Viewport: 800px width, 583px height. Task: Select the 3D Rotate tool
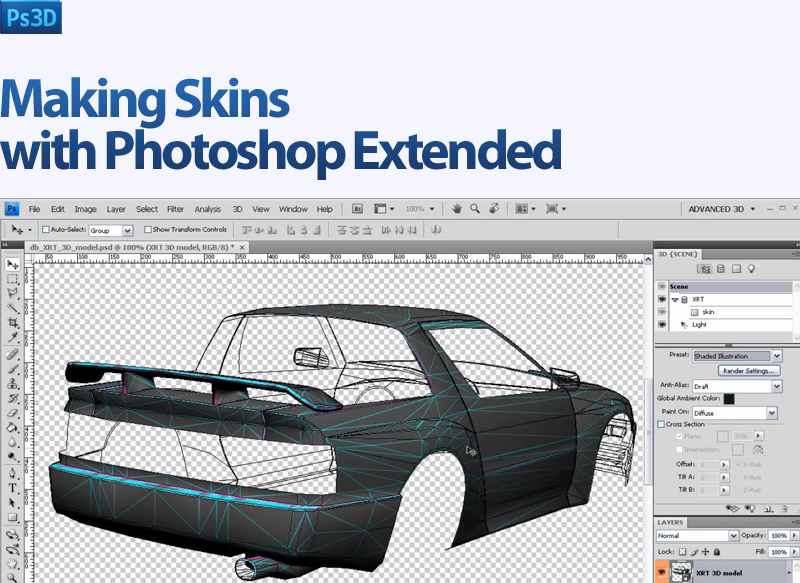coord(13,535)
